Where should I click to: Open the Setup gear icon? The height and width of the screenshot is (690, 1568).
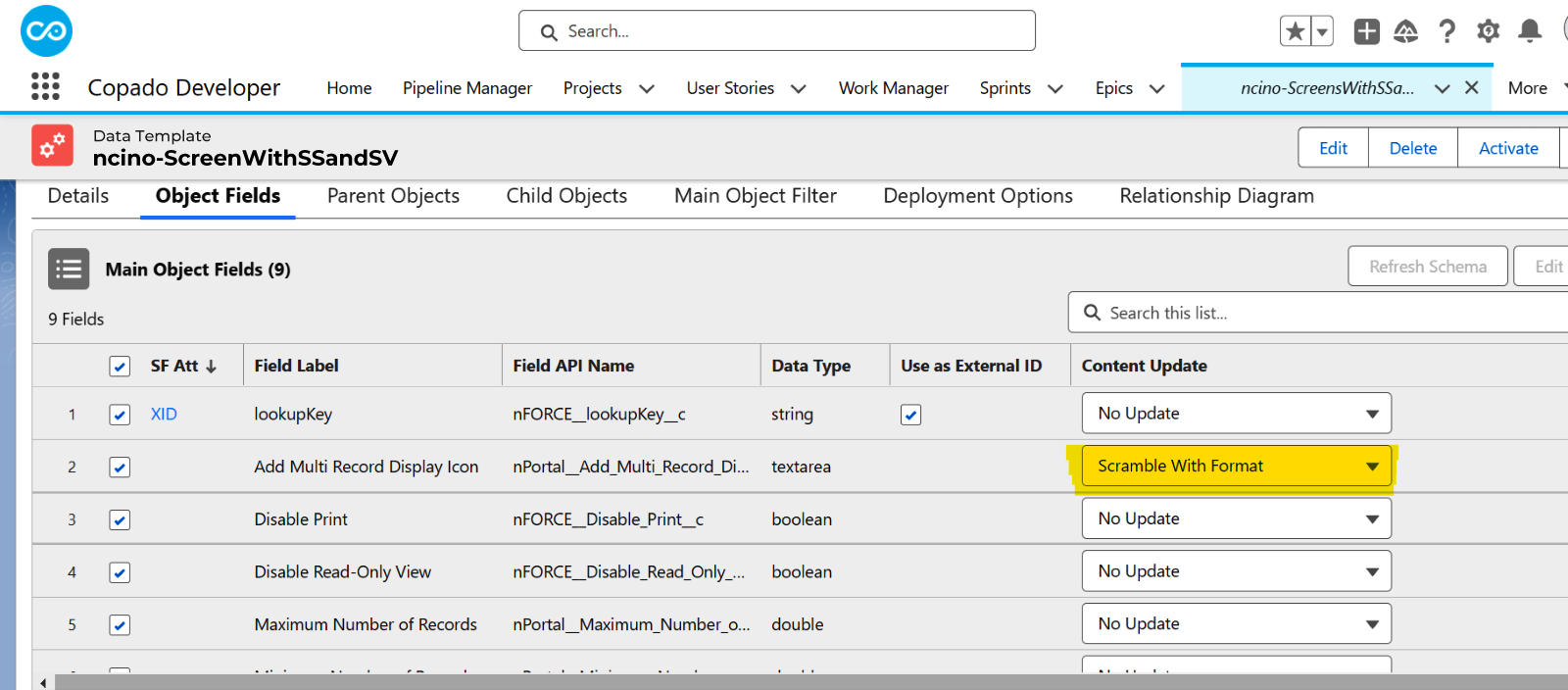(x=1488, y=31)
